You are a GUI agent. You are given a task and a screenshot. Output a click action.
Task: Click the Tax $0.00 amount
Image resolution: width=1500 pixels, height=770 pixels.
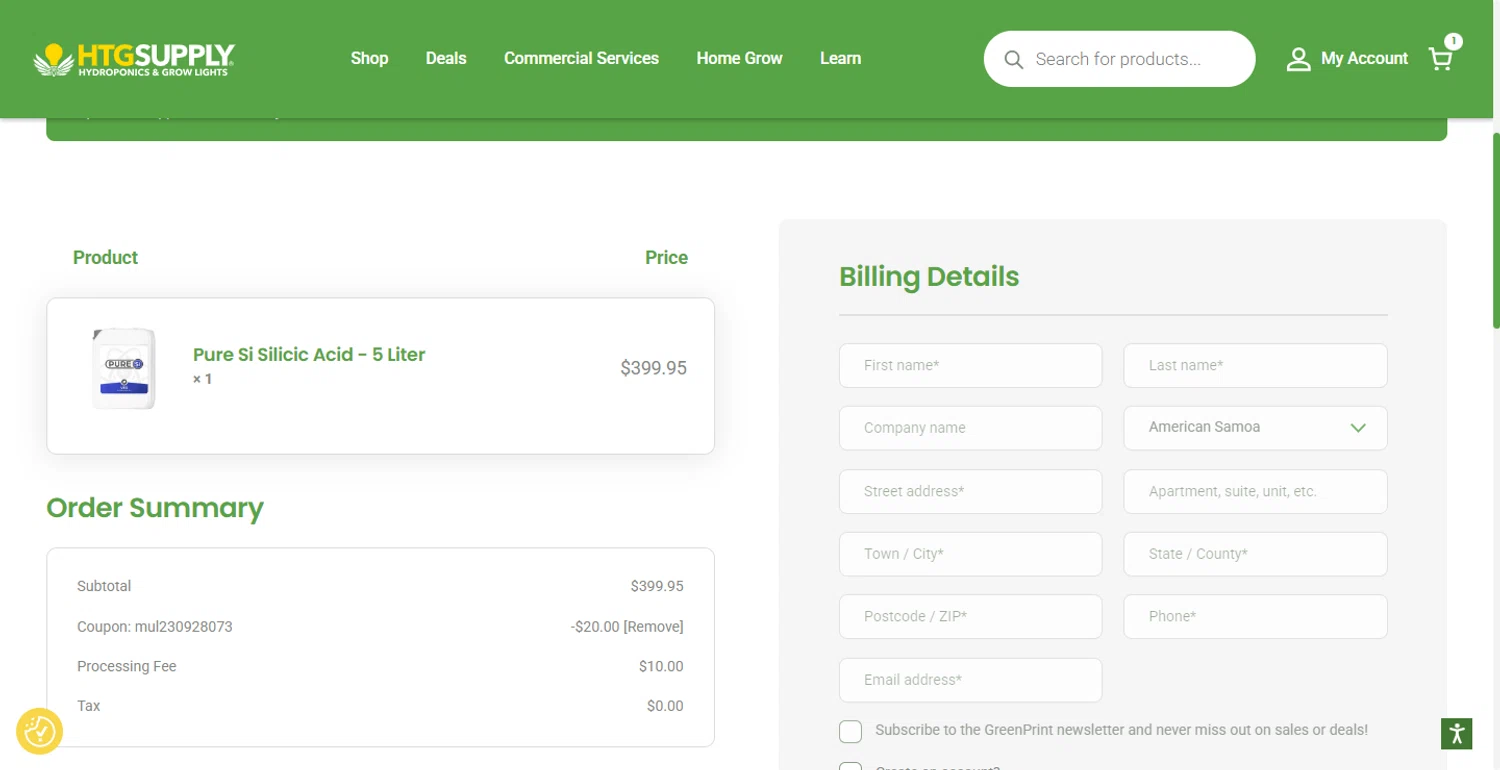click(665, 706)
